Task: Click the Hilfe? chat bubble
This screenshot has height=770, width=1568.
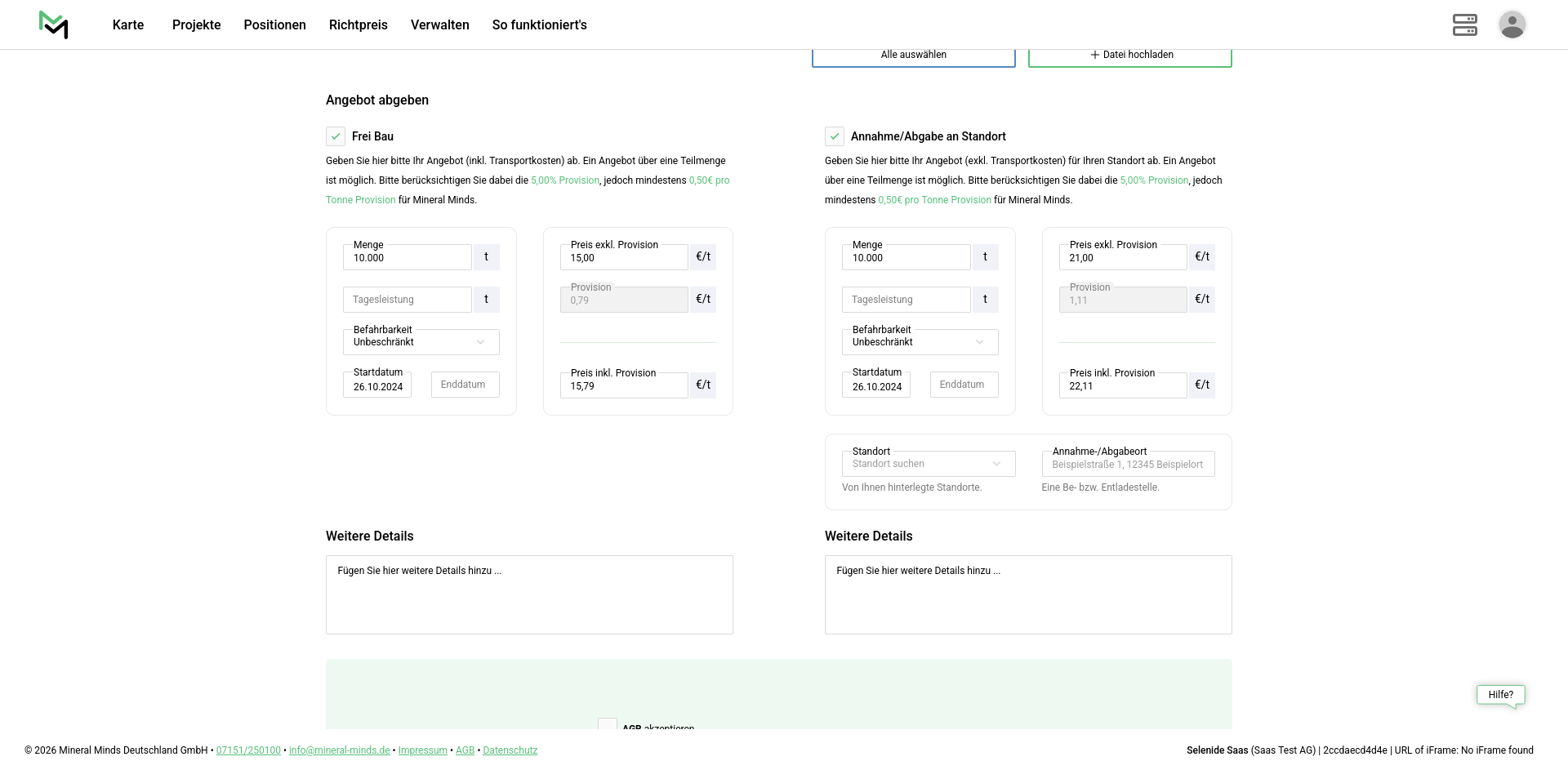Action: click(x=1500, y=695)
